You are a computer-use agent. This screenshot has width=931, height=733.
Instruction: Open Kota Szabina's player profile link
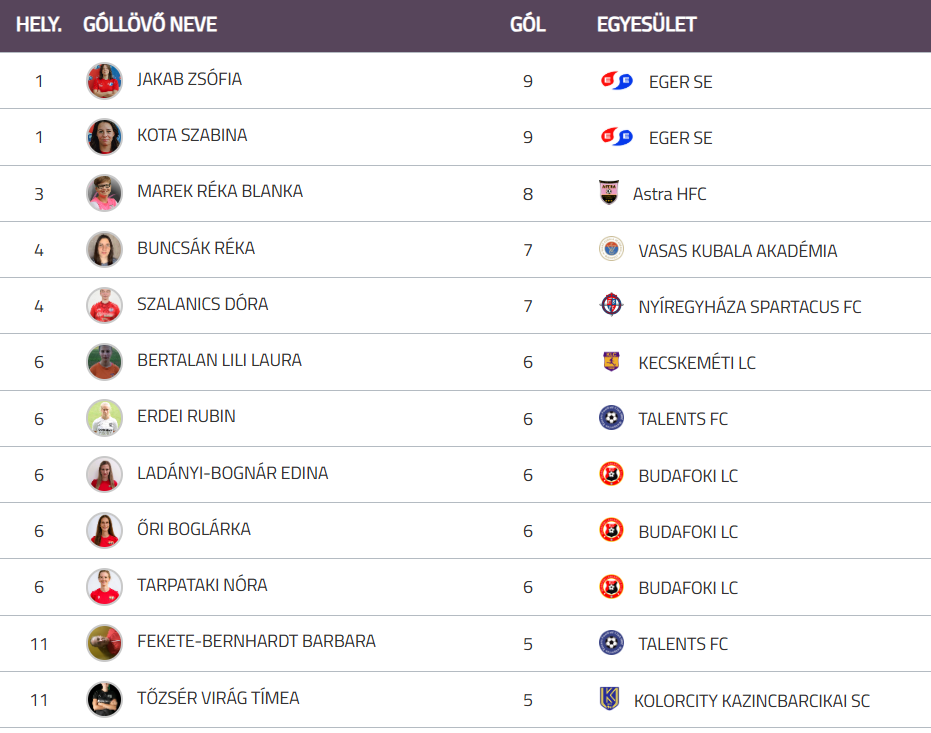[x=192, y=135]
